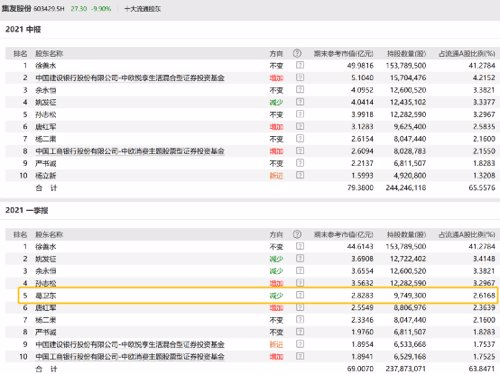The width and height of the screenshot is (500, 374).
Task: Click 减少 direction in 中报 rank 4
Action: click(x=276, y=102)
